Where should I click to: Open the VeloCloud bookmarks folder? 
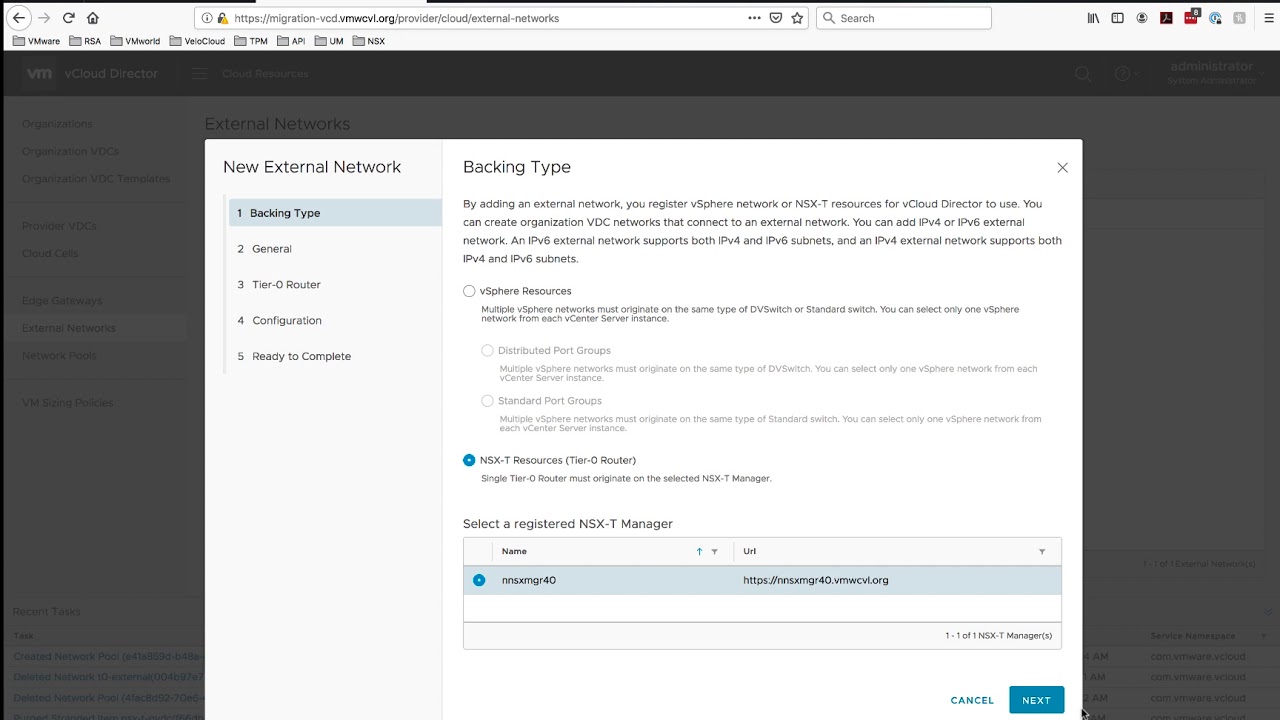click(x=197, y=41)
